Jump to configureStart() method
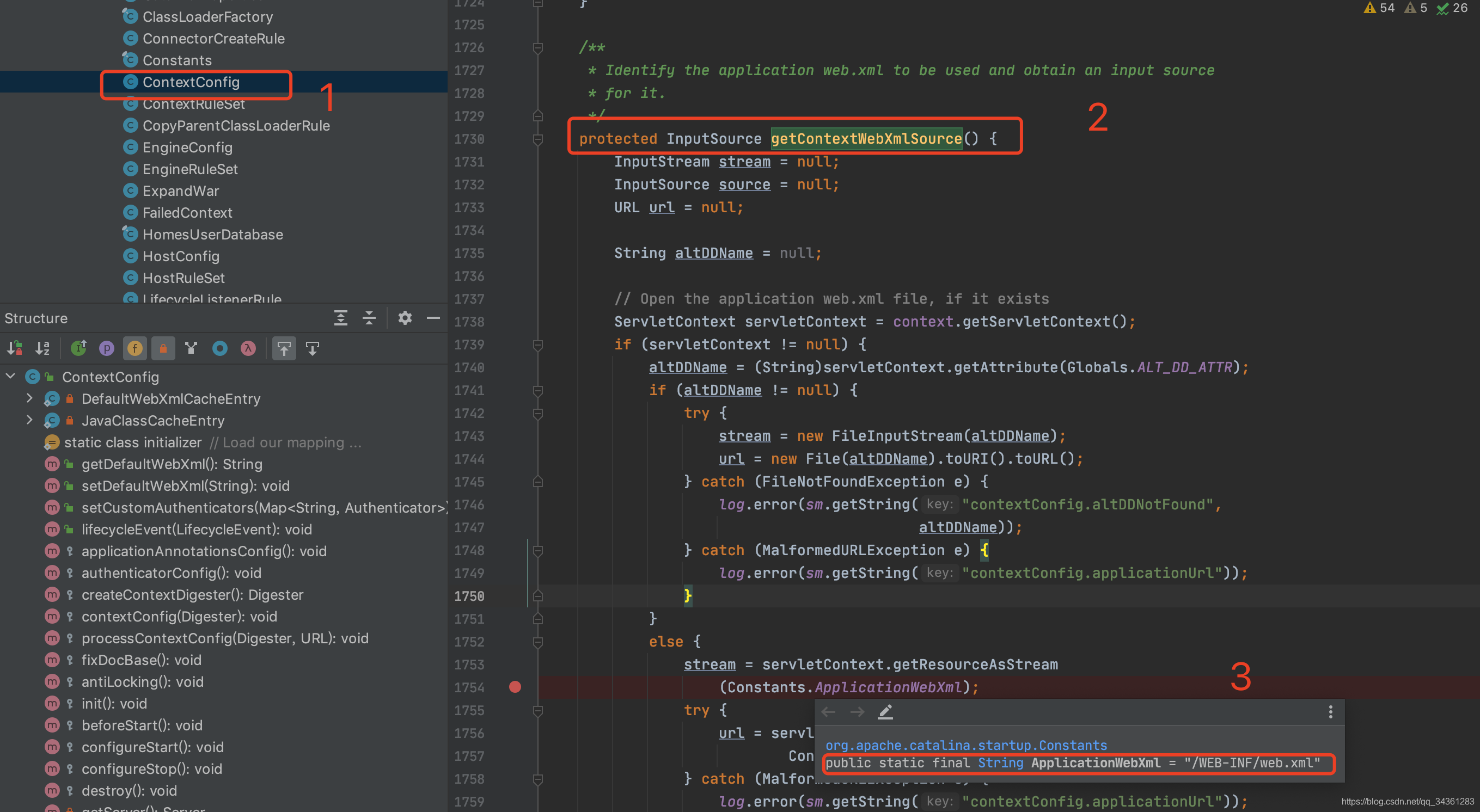 [x=152, y=747]
